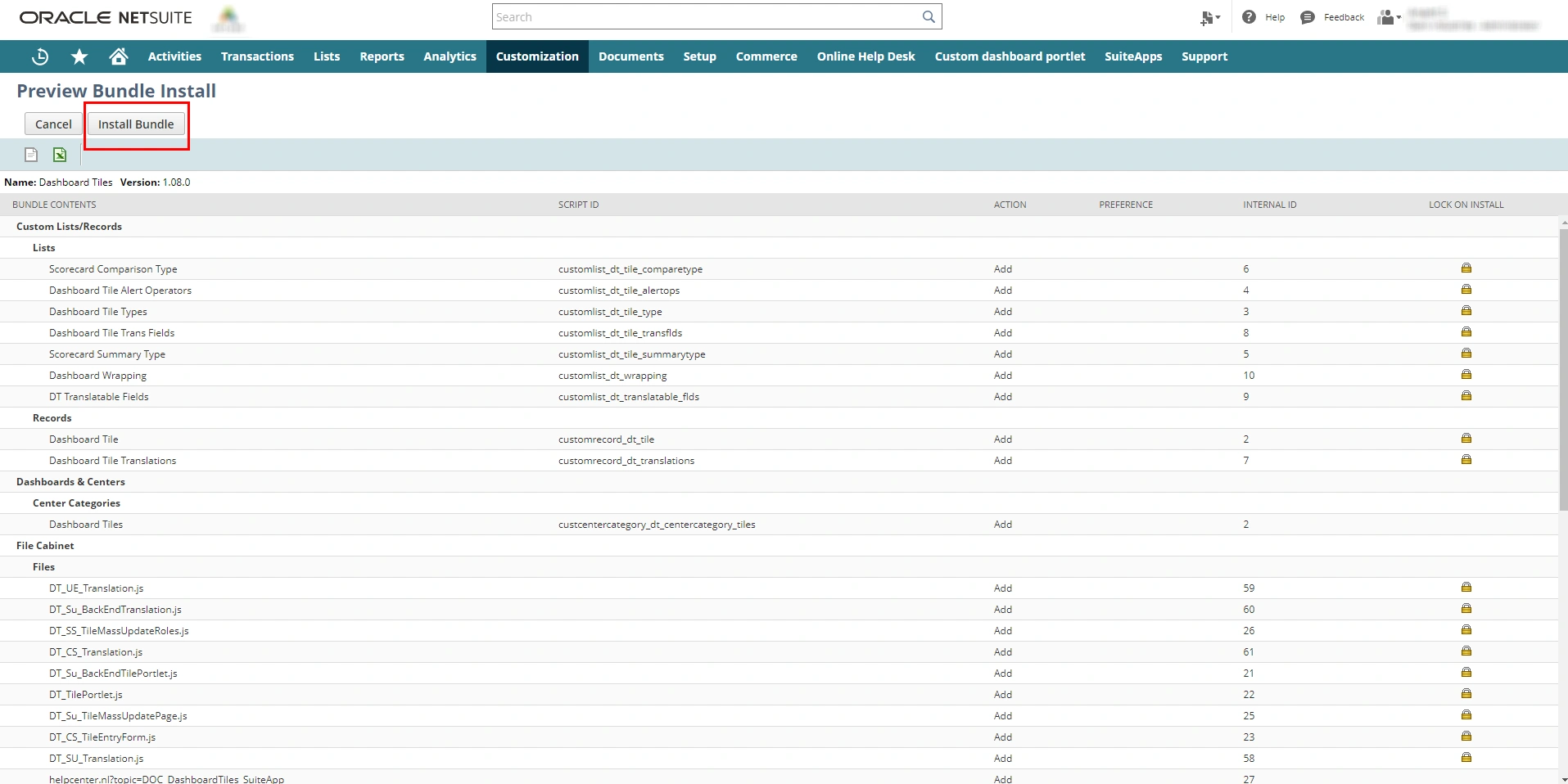
Task: Click the Feedback speech bubble icon
Action: click(1308, 17)
